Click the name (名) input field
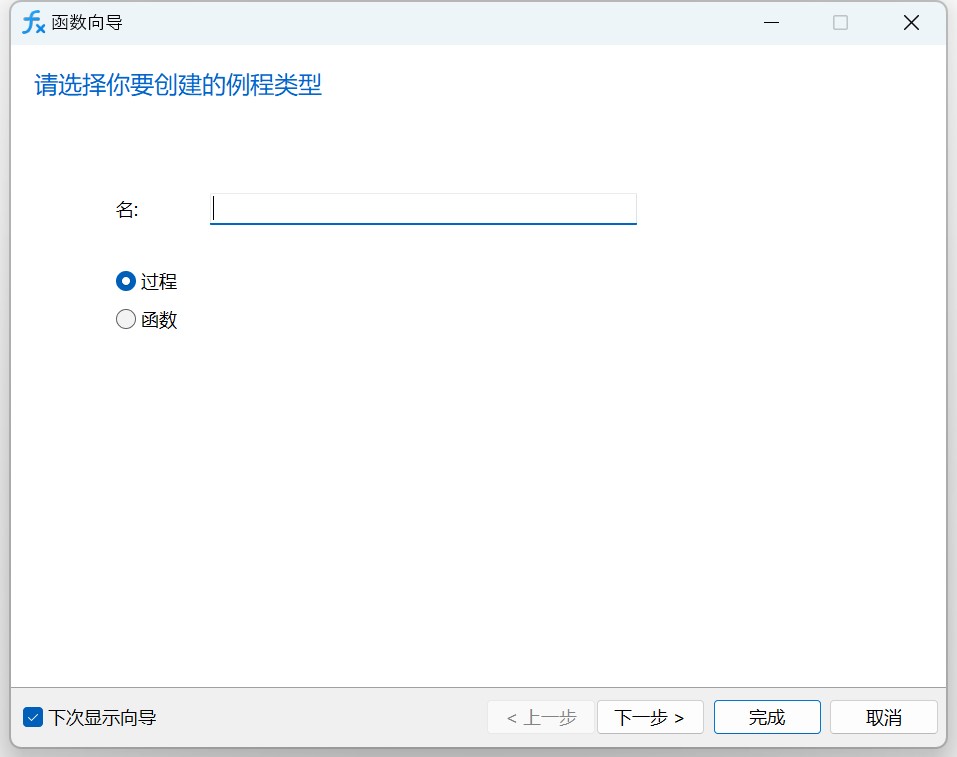This screenshot has height=757, width=957. pos(423,209)
